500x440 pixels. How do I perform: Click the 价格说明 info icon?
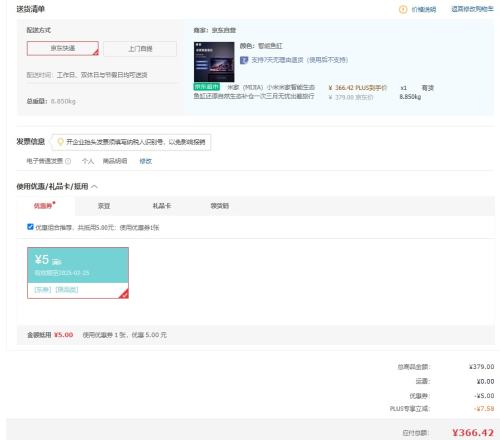point(403,9)
